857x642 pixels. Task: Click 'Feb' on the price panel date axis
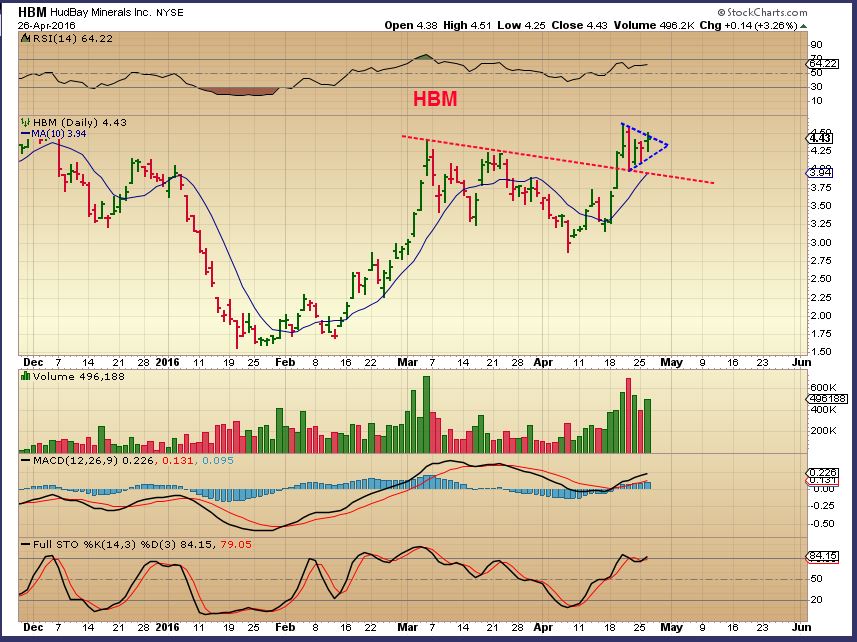tap(285, 362)
